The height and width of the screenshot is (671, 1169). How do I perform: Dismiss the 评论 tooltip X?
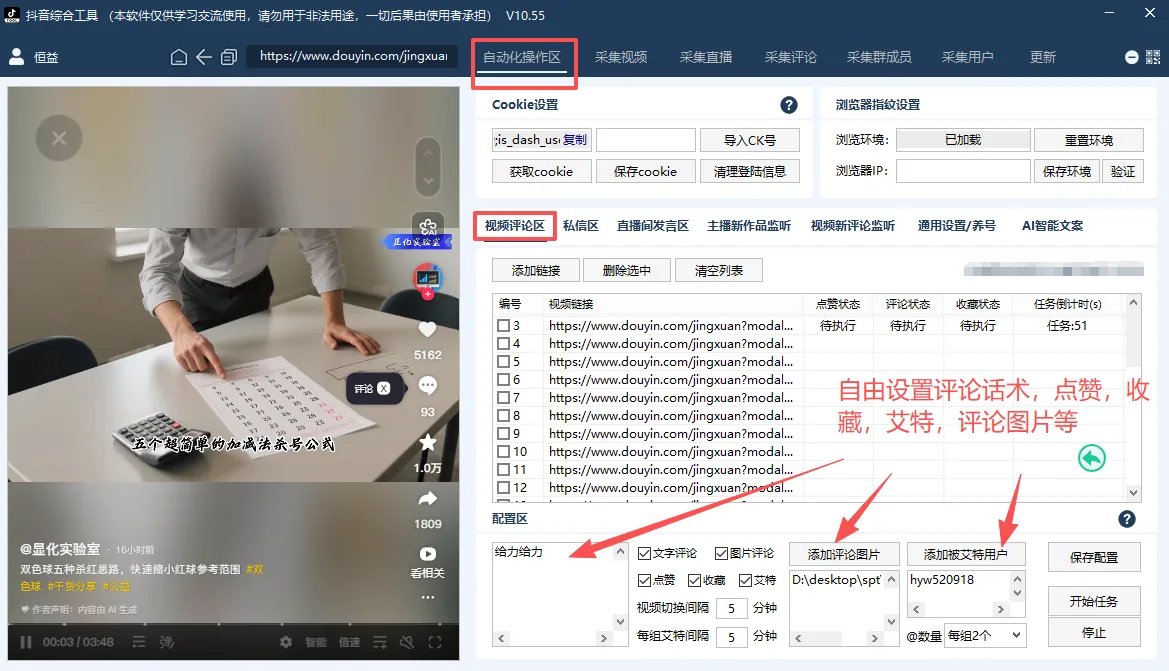383,388
